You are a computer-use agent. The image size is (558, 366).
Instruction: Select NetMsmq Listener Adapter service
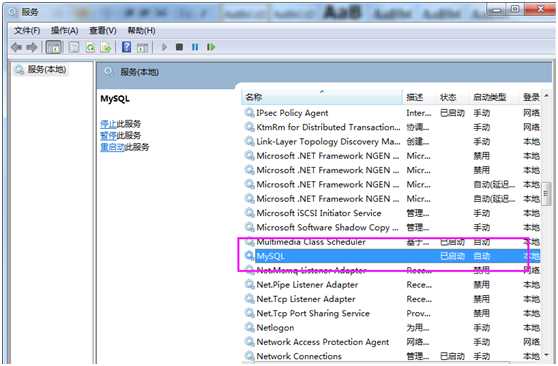pos(391,271)
